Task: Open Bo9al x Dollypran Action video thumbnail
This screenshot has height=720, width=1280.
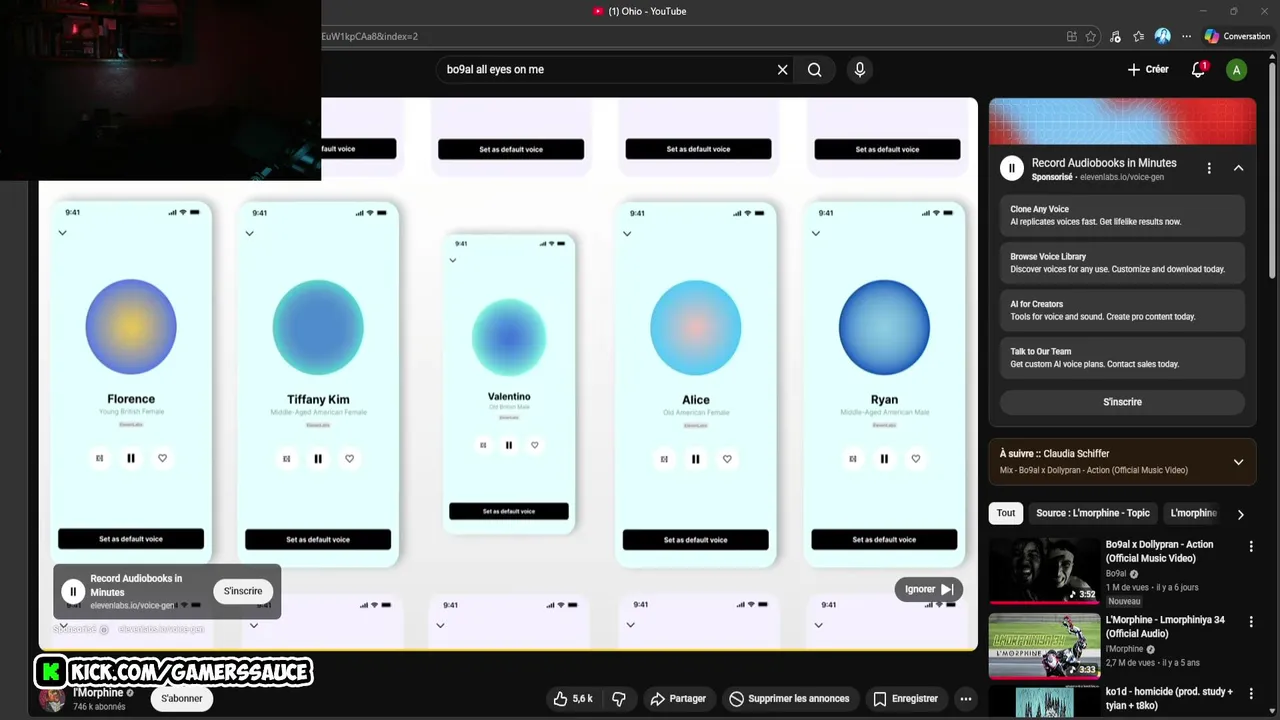Action: pos(1044,571)
